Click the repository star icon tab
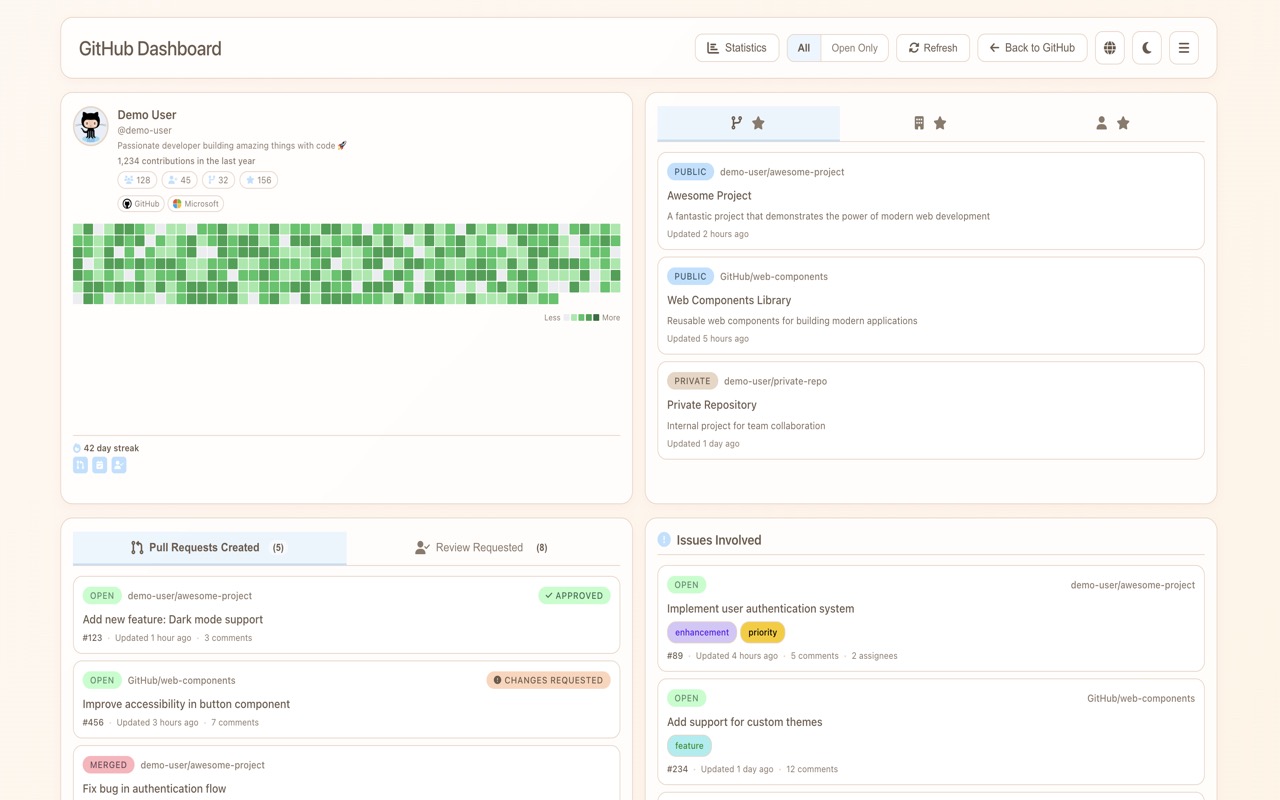The height and width of the screenshot is (800, 1280). 929,122
